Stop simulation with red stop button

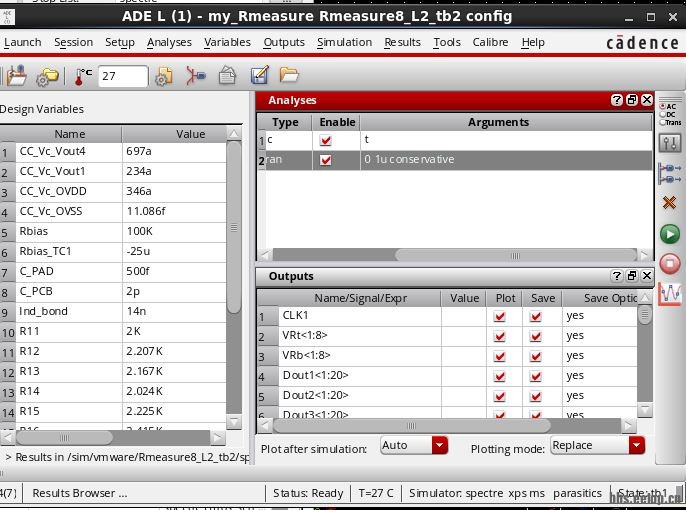[x=670, y=264]
